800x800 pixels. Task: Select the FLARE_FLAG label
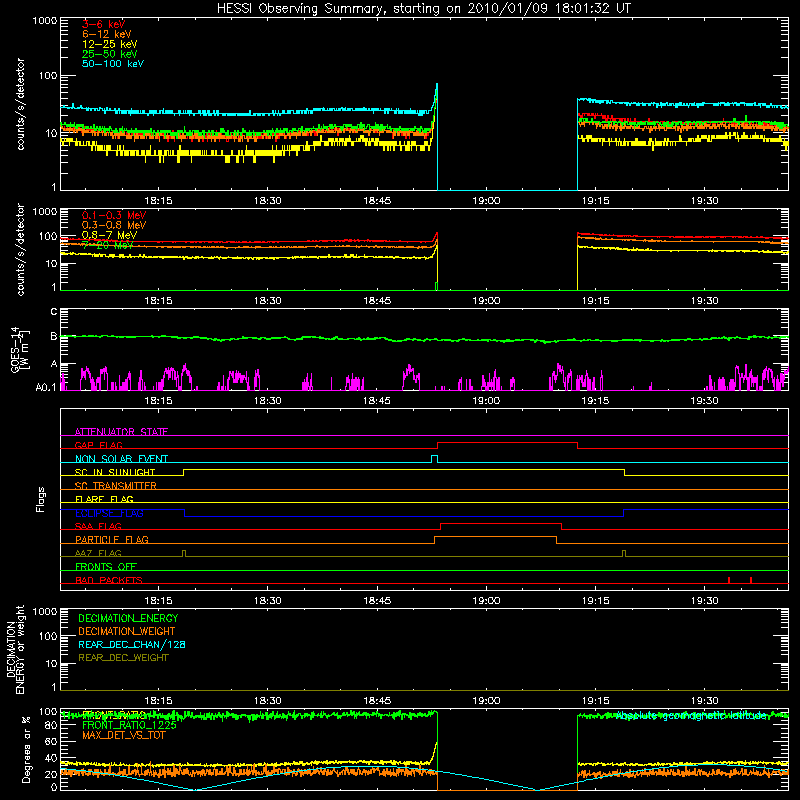point(104,499)
